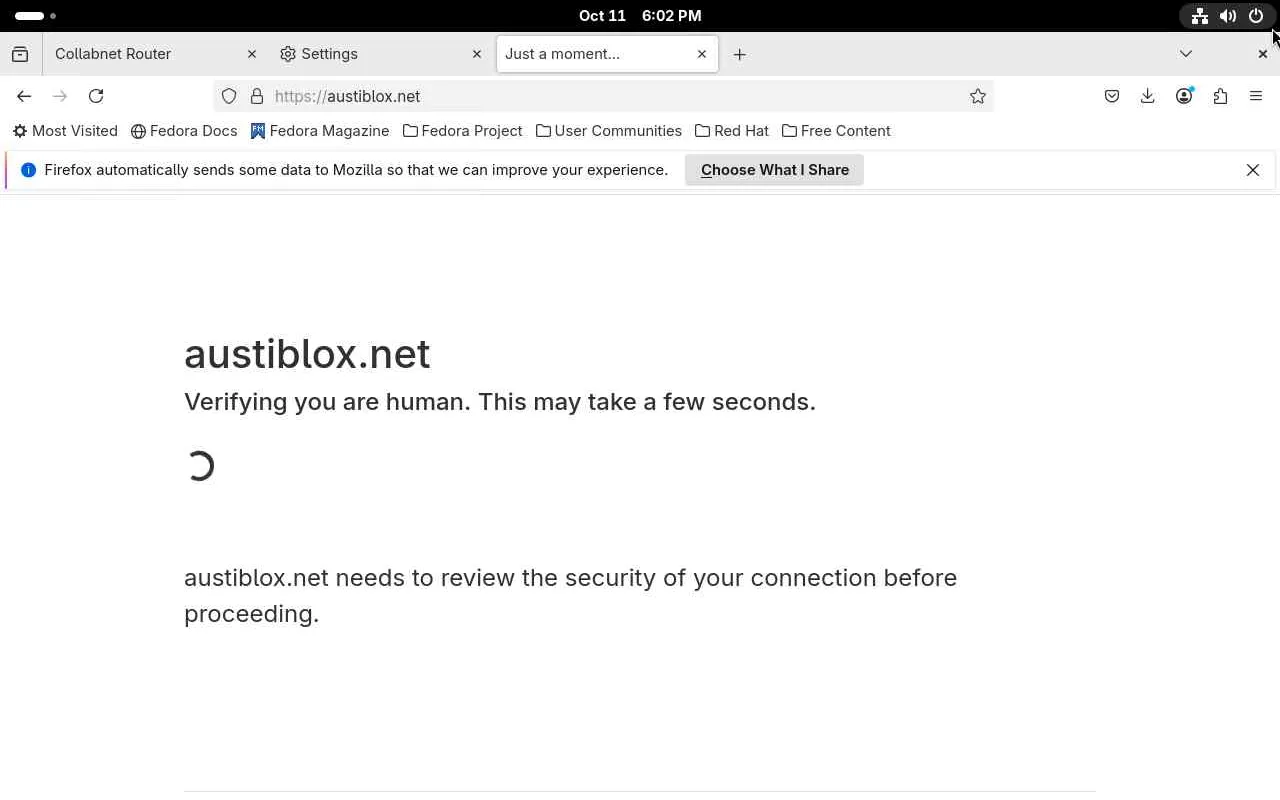The image size is (1280, 800).
Task: Click the tracking protection shield icon
Action: pyautogui.click(x=229, y=96)
